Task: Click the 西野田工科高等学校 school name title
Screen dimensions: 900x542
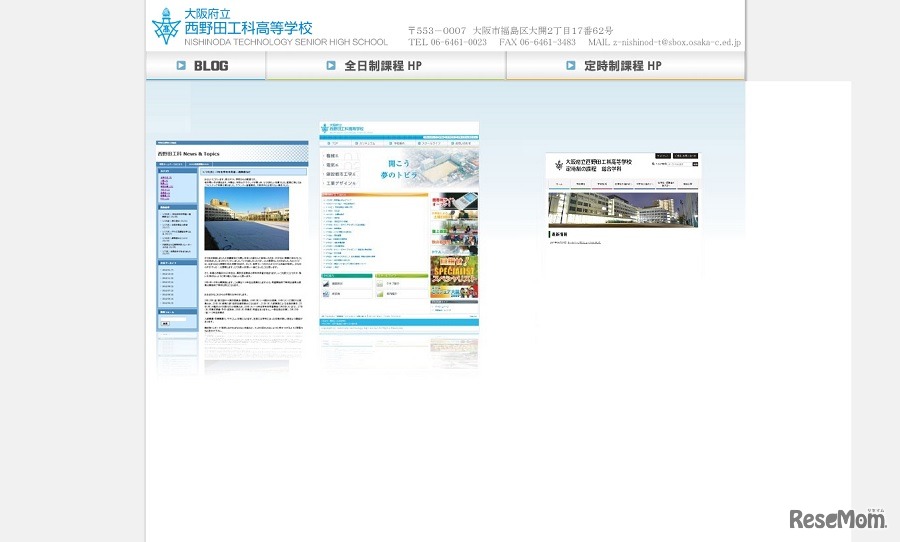Action: coord(249,28)
